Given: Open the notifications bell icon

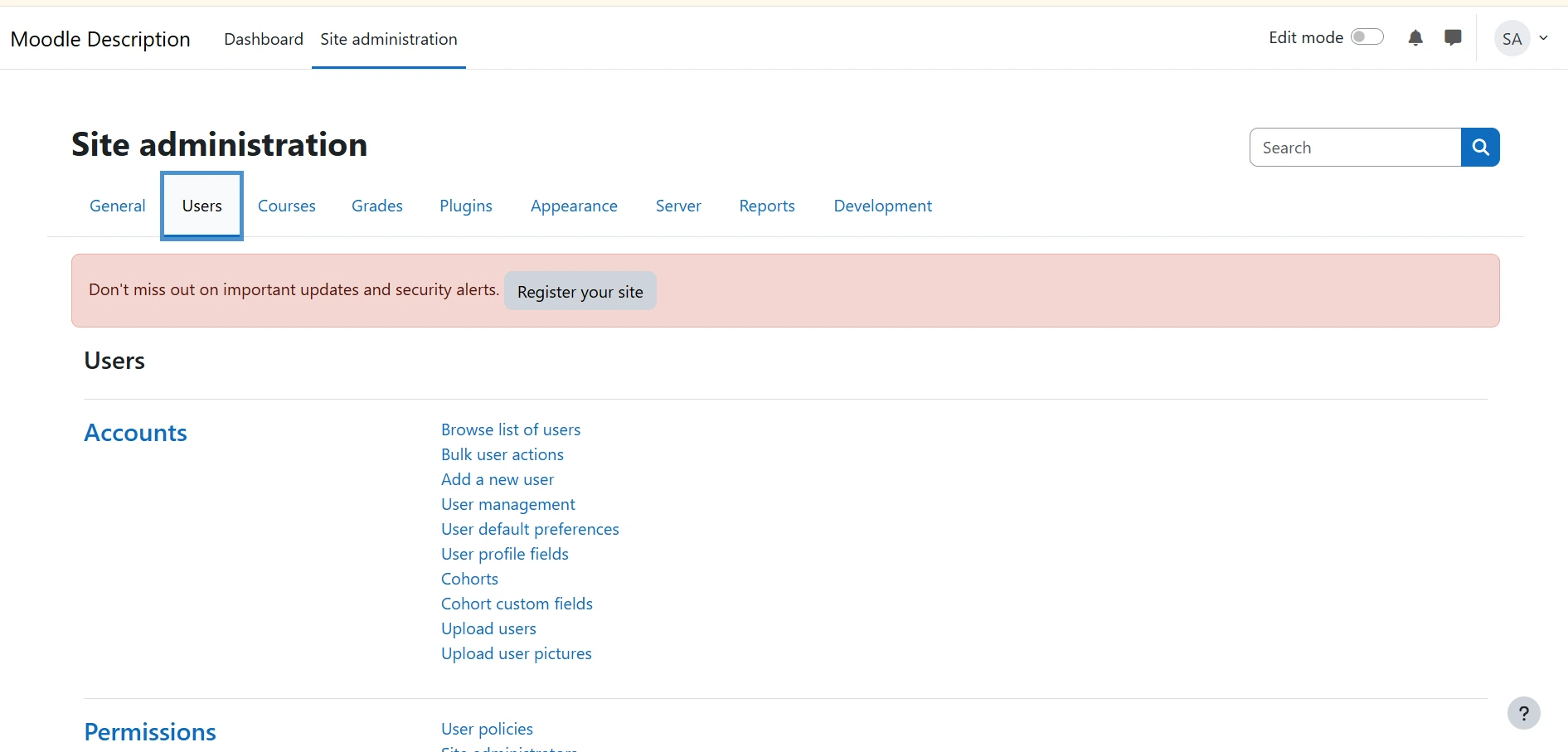Looking at the screenshot, I should click(x=1415, y=38).
